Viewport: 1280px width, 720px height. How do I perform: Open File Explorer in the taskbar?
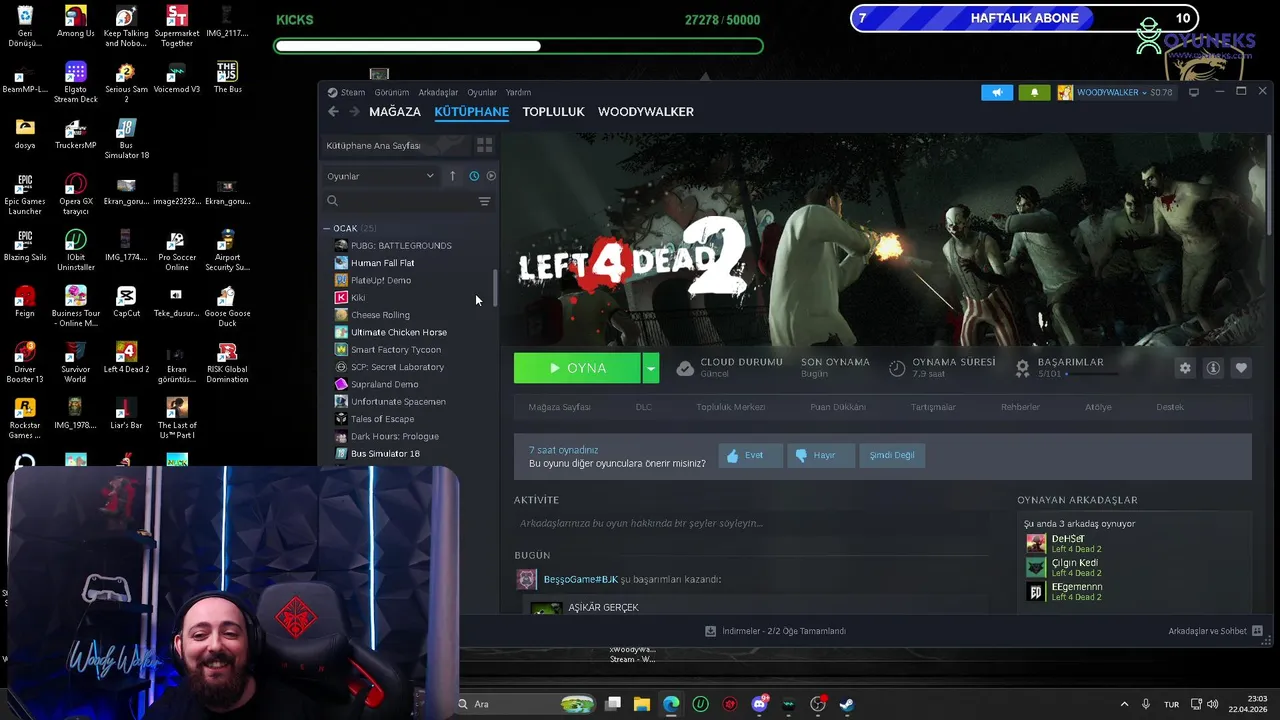point(642,704)
